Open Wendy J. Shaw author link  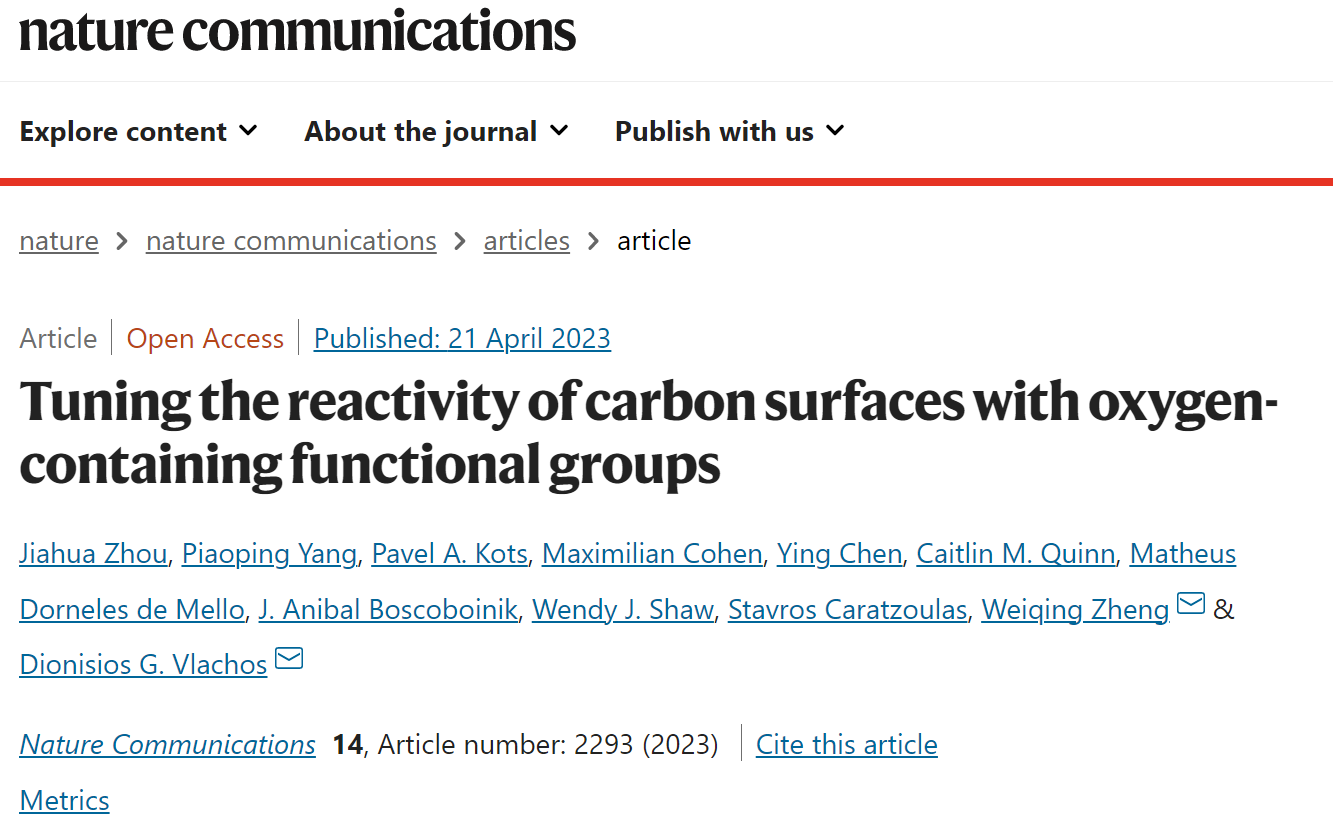[x=623, y=609]
